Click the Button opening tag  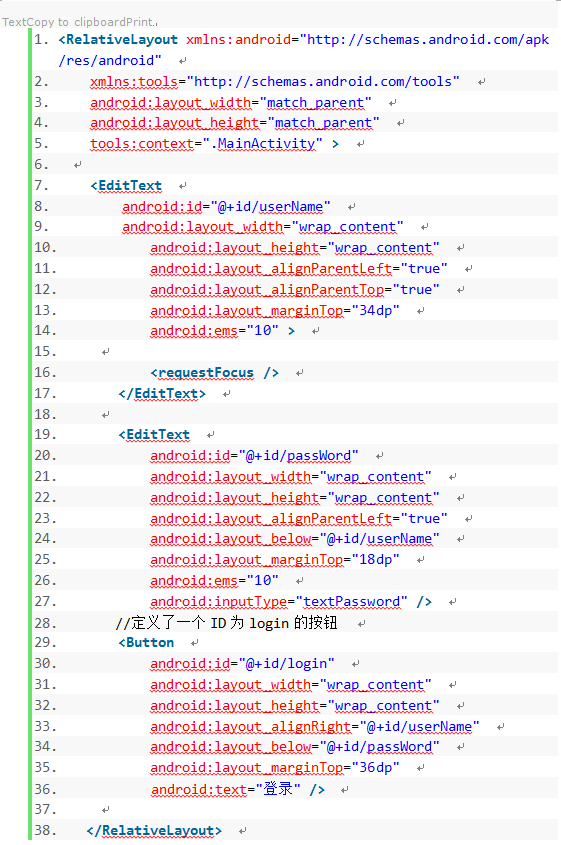(146, 643)
